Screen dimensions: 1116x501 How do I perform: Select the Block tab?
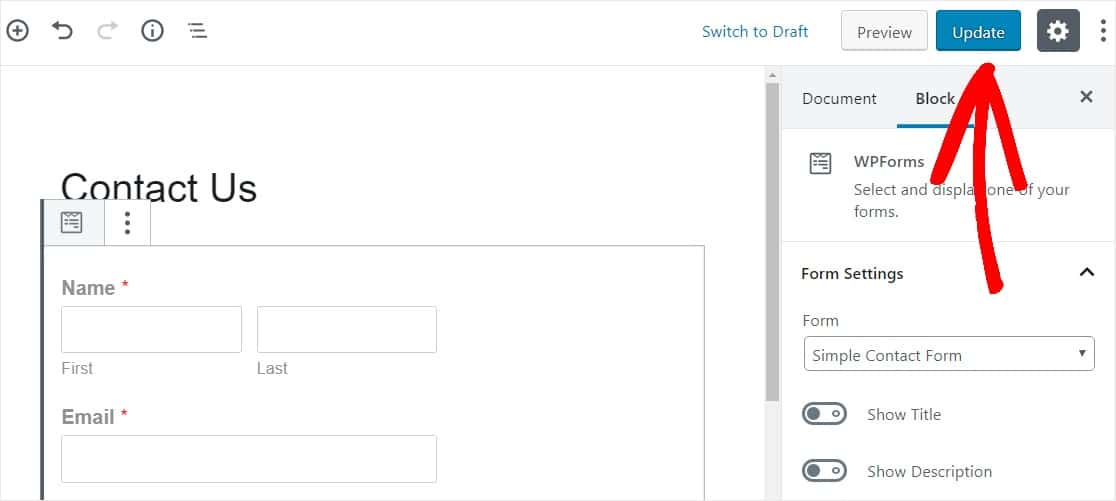point(935,98)
